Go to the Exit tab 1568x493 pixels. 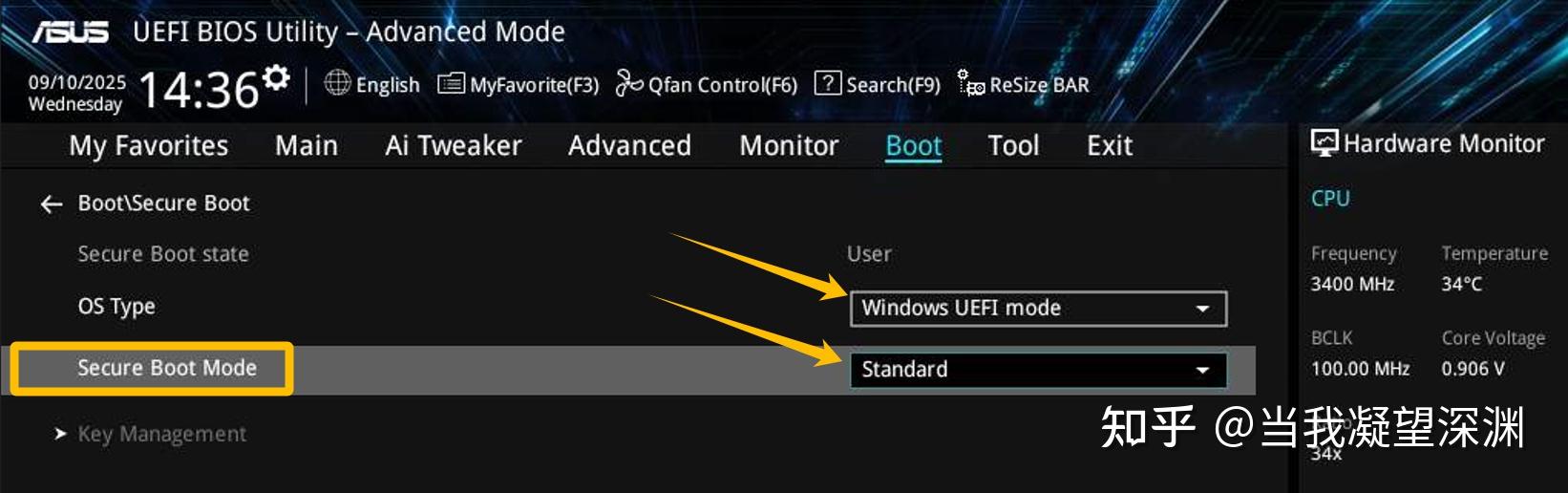[1110, 145]
